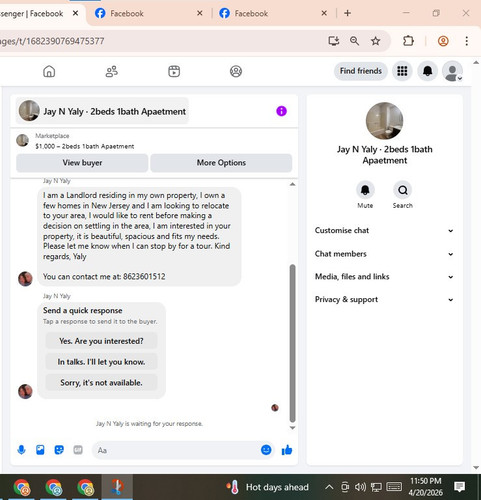Expand Customise chat section

point(384,230)
